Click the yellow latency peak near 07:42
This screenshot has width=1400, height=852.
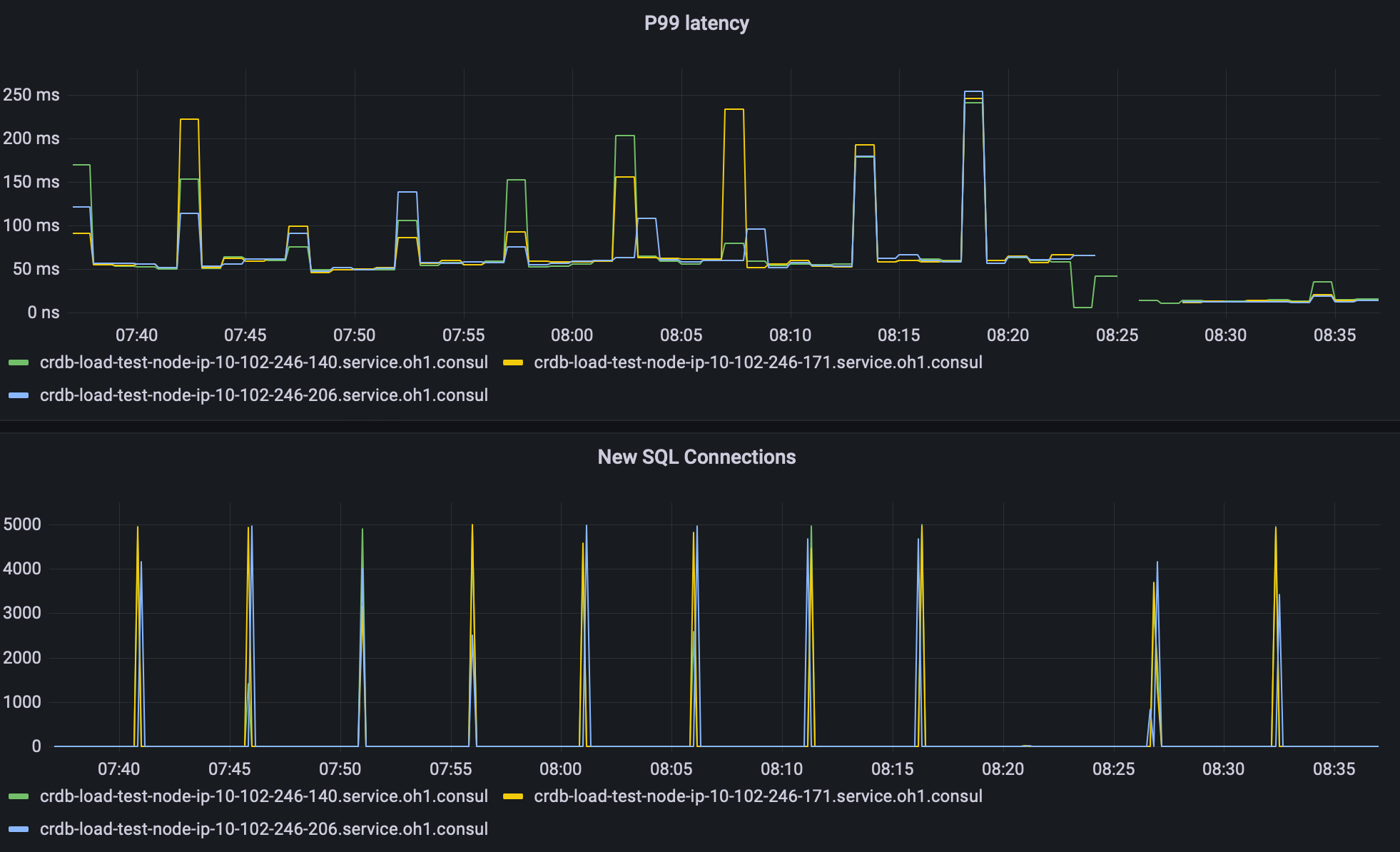pos(189,119)
